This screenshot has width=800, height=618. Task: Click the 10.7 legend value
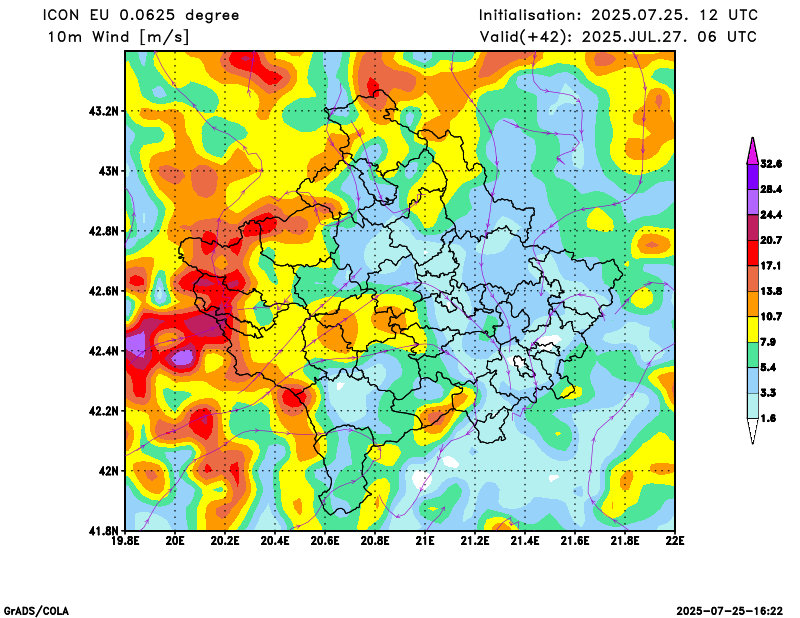click(771, 317)
